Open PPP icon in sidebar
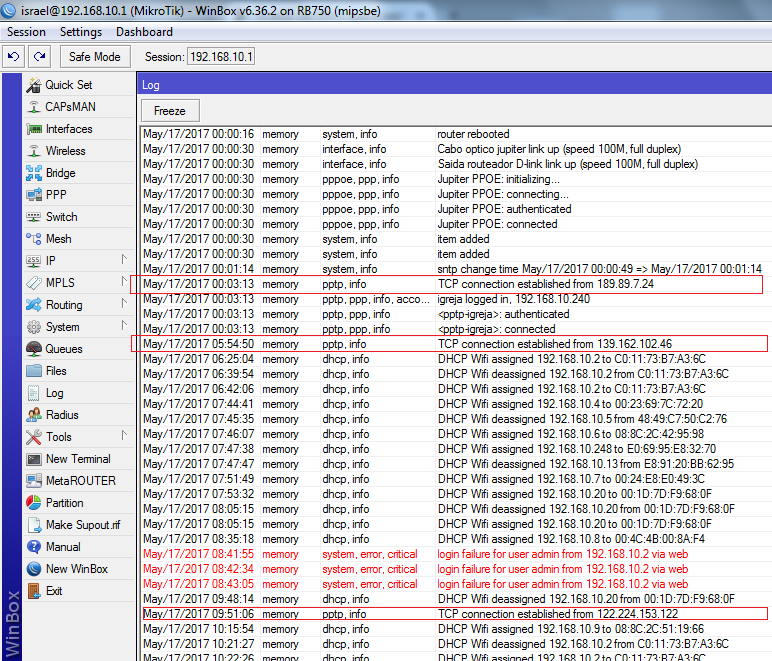This screenshot has height=661, width=772. (x=34, y=195)
